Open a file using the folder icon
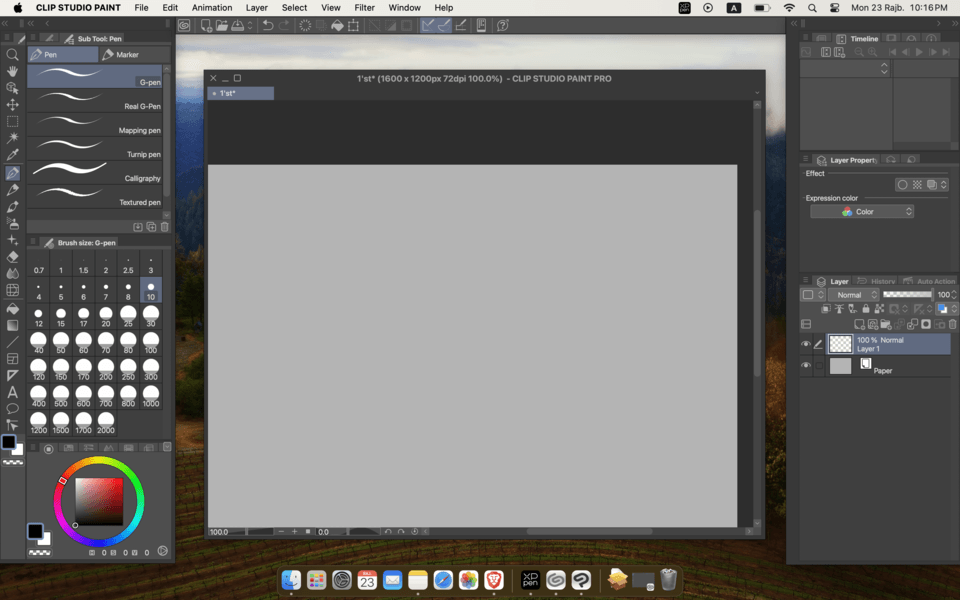960x600 pixels. [x=222, y=25]
